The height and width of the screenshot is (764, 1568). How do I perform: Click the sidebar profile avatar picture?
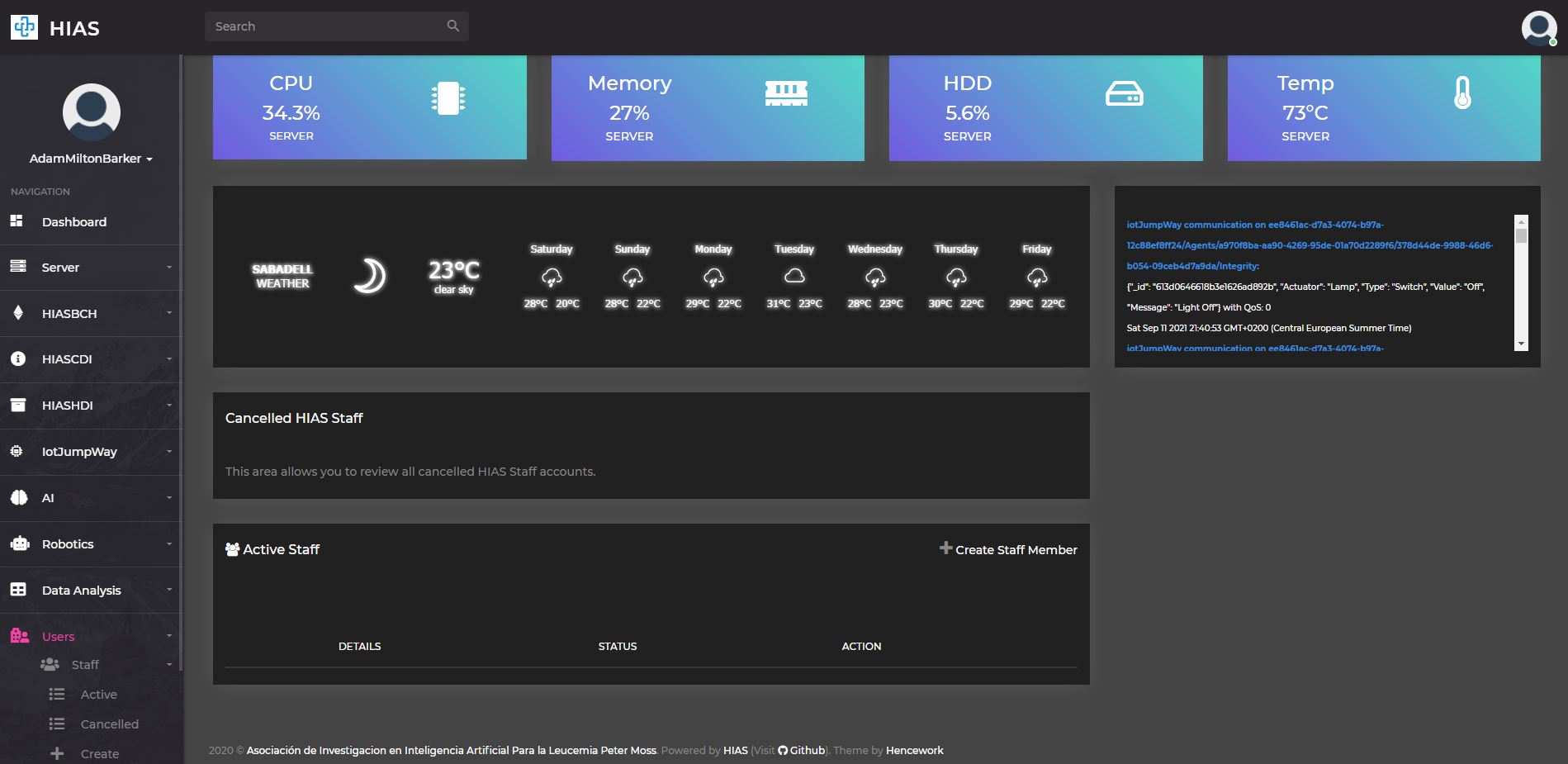(92, 112)
